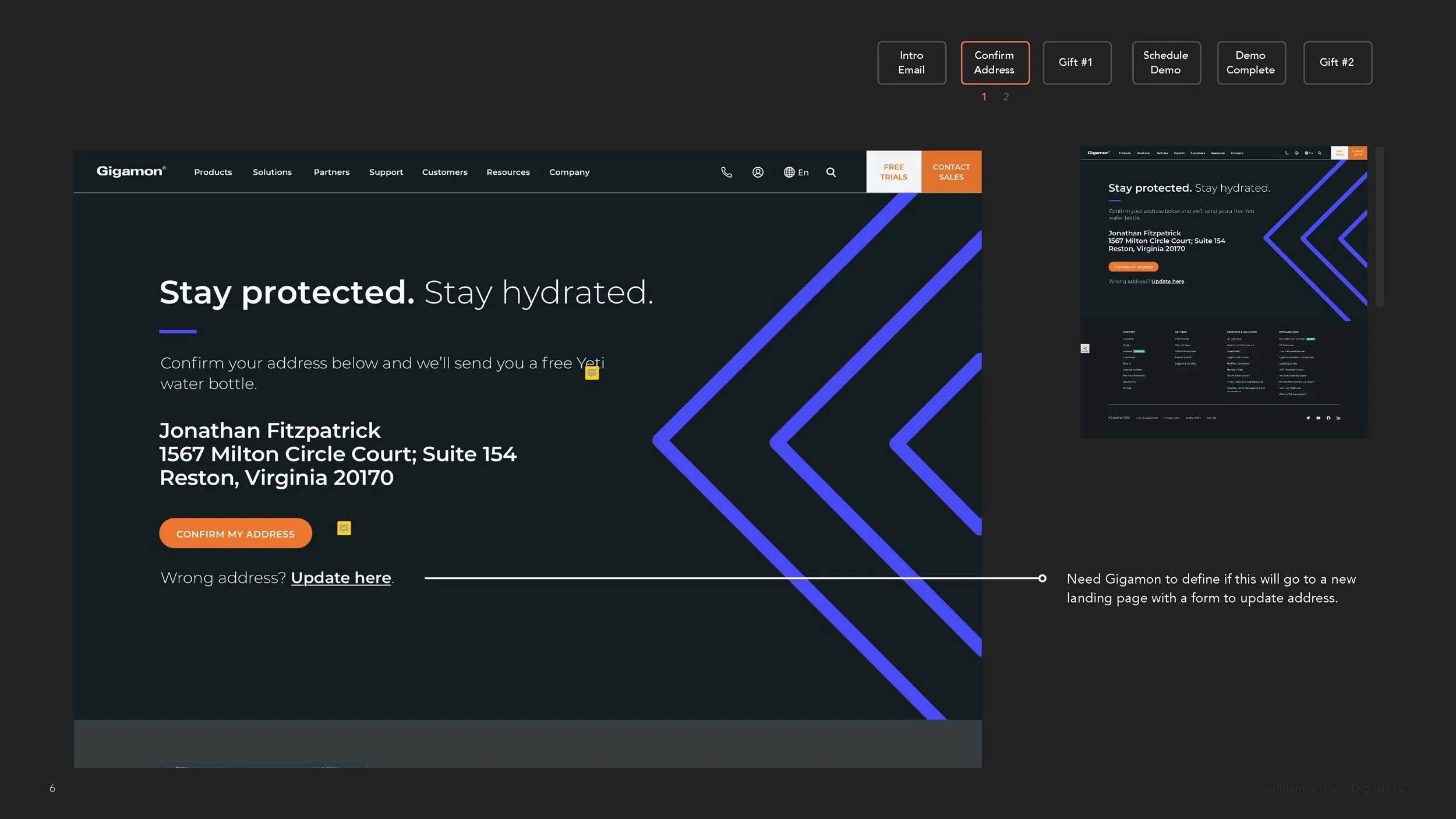Open the Partners menu
This screenshot has width=1456, height=819.
pyautogui.click(x=332, y=172)
